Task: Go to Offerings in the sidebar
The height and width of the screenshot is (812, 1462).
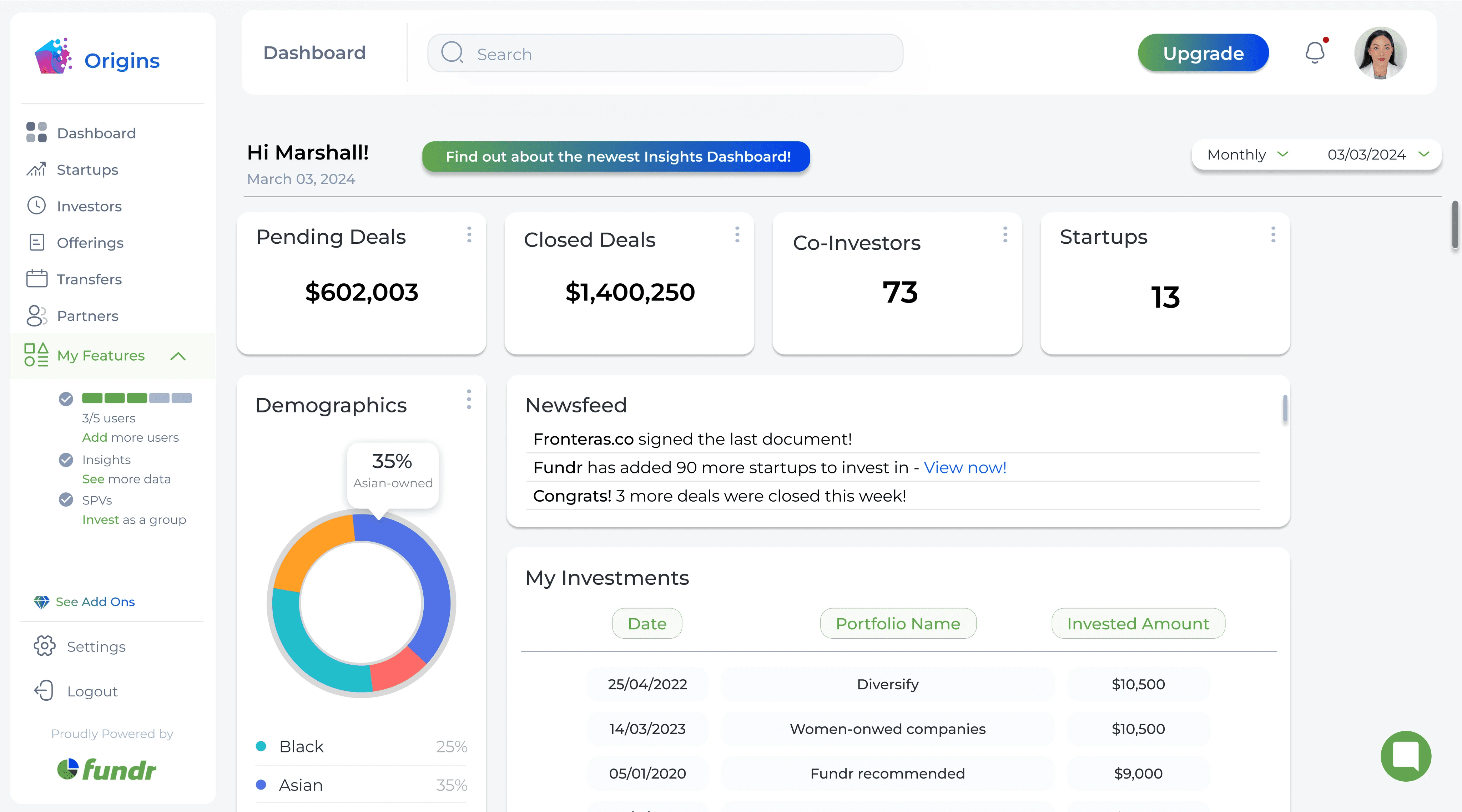Action: tap(90, 242)
